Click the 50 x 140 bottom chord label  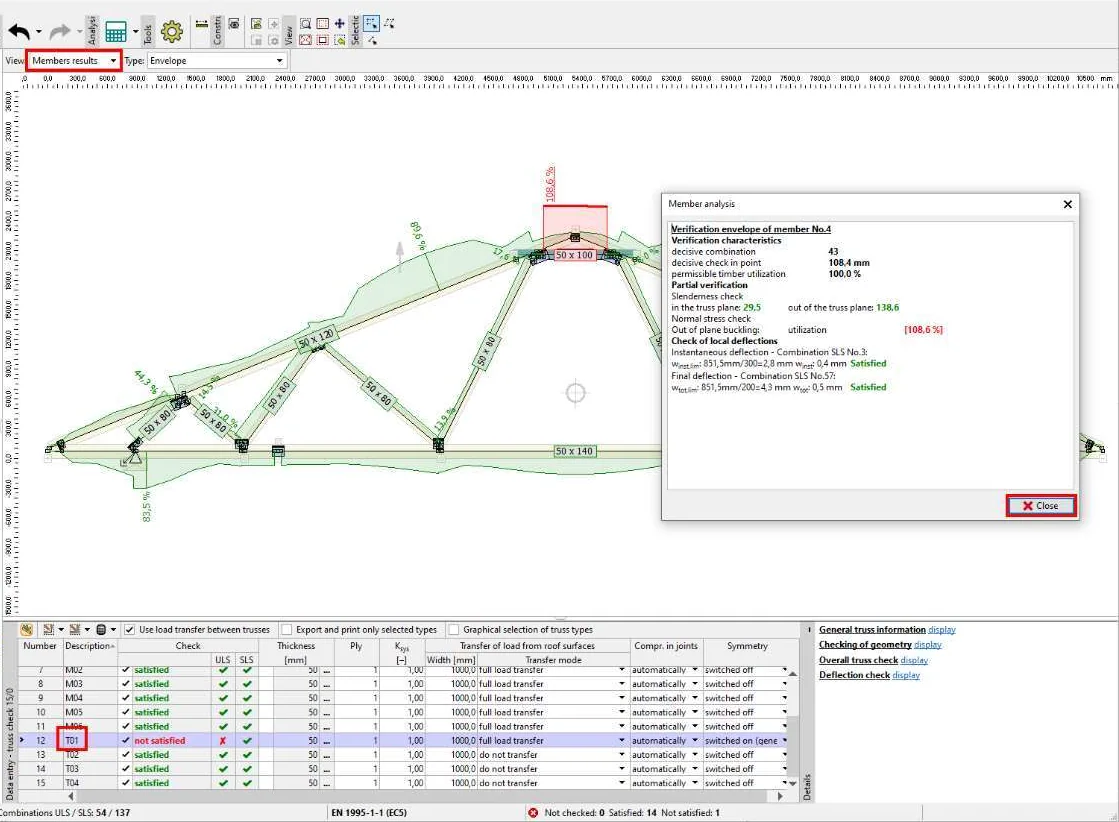[x=574, y=451]
